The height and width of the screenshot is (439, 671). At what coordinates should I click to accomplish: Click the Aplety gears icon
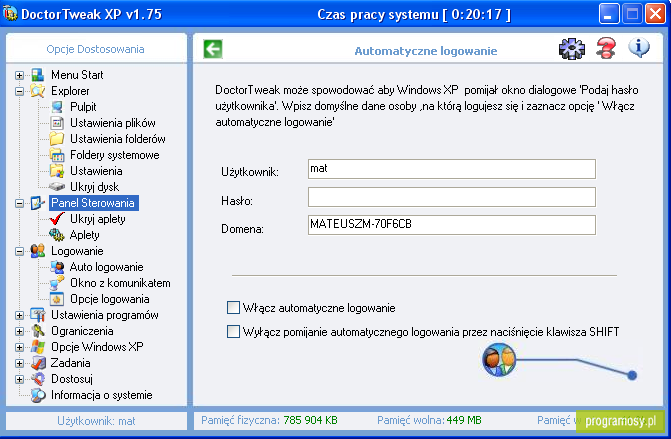coord(57,235)
